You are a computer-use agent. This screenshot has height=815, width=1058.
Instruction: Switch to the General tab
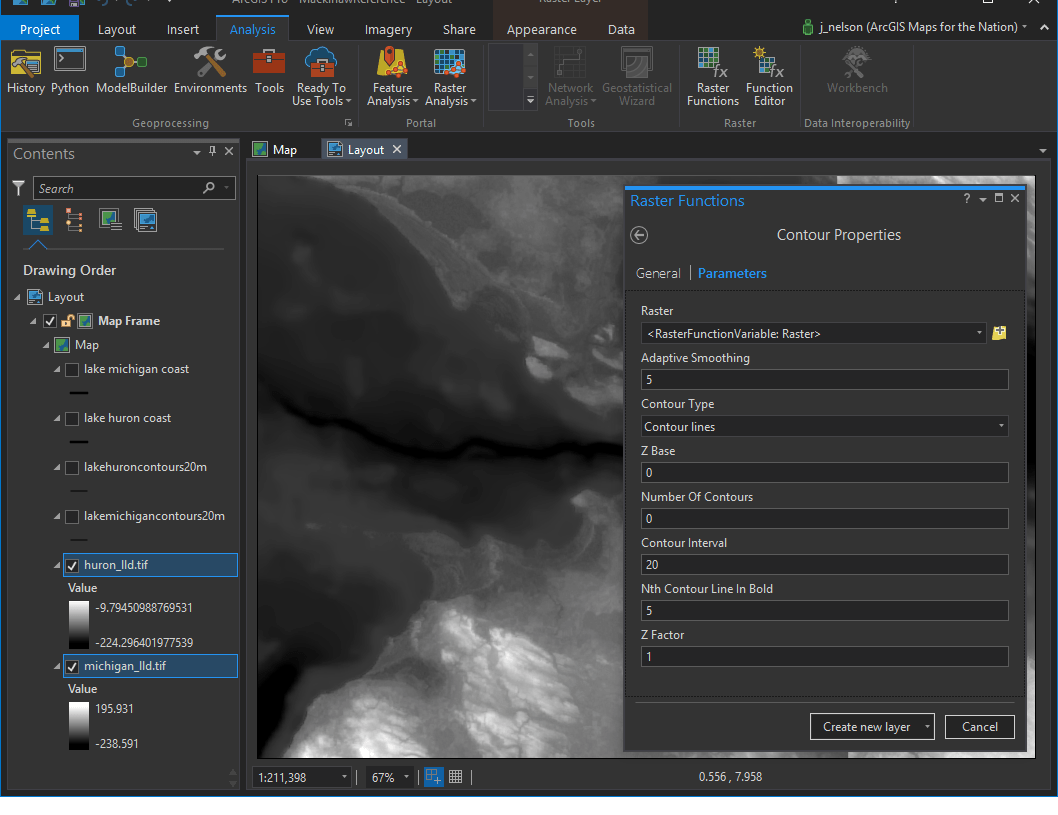pyautogui.click(x=658, y=273)
